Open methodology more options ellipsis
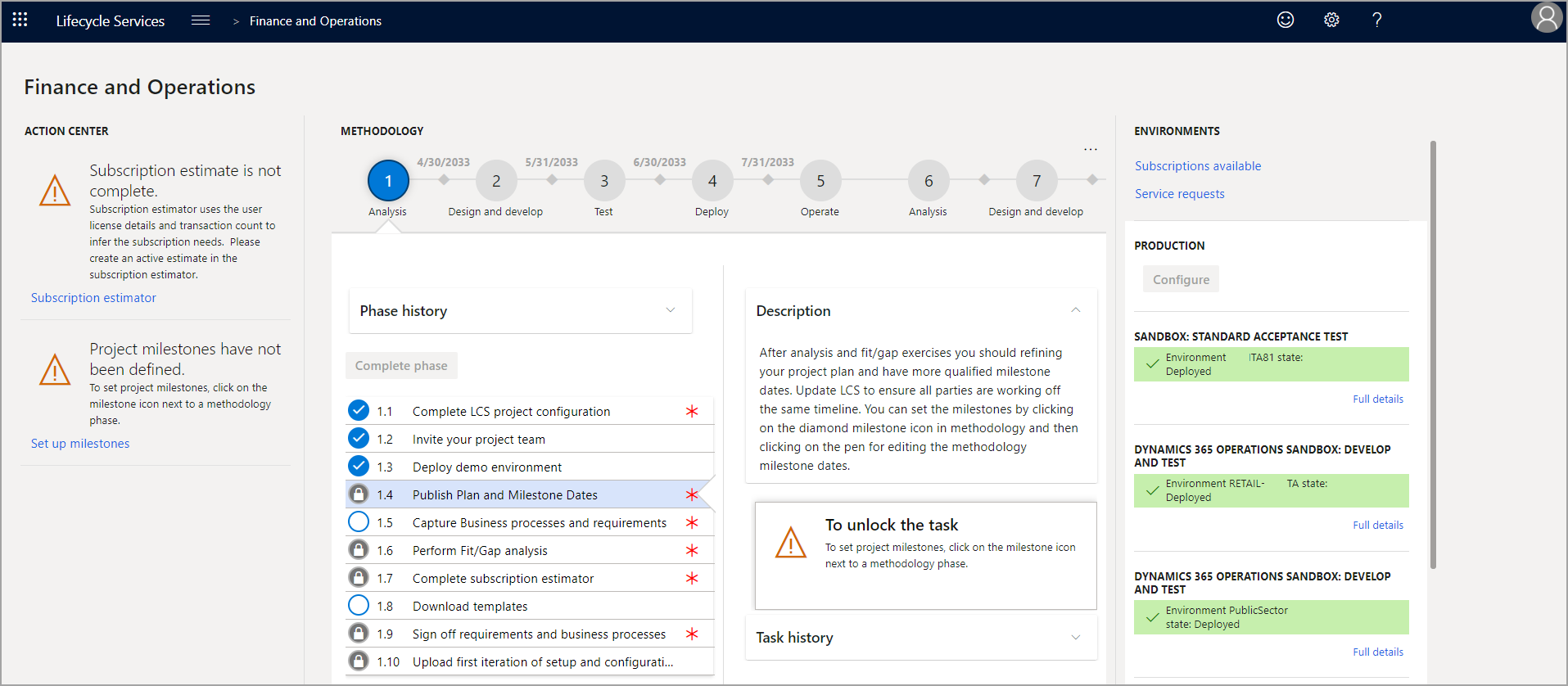The height and width of the screenshot is (686, 1568). coord(1091,149)
